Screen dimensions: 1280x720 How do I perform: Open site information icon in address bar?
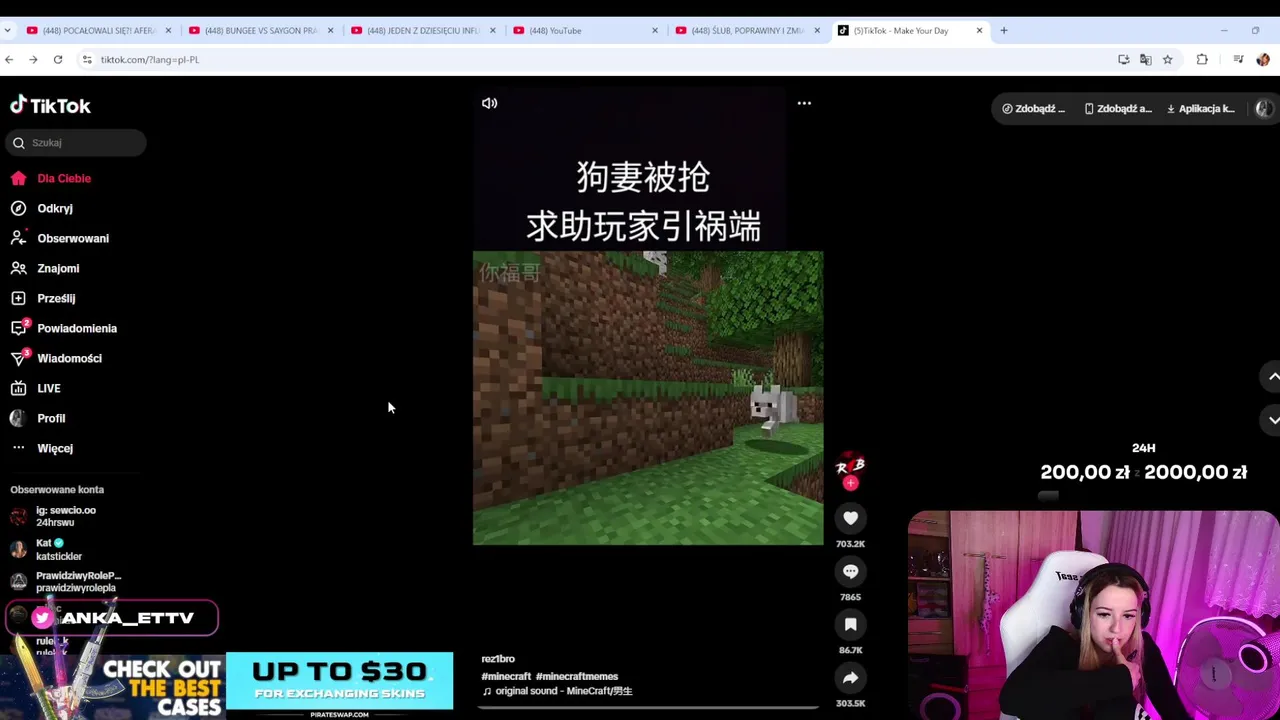pyautogui.click(x=88, y=60)
